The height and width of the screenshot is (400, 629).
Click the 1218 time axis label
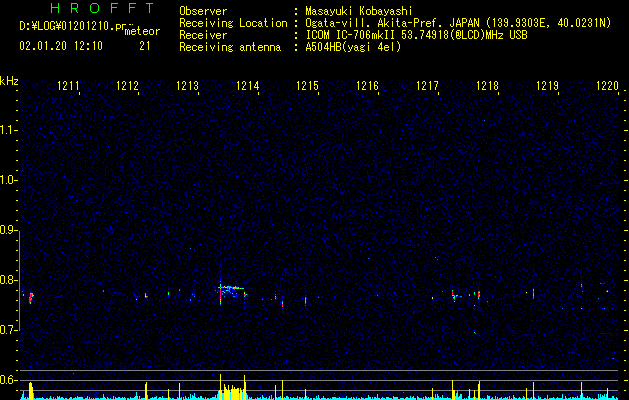(x=487, y=86)
